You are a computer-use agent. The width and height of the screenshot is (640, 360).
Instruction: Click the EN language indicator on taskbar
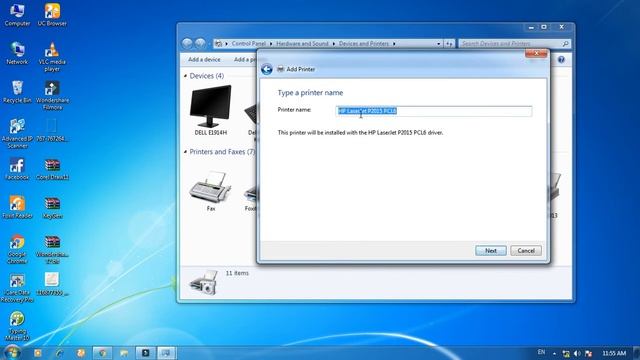(541, 352)
